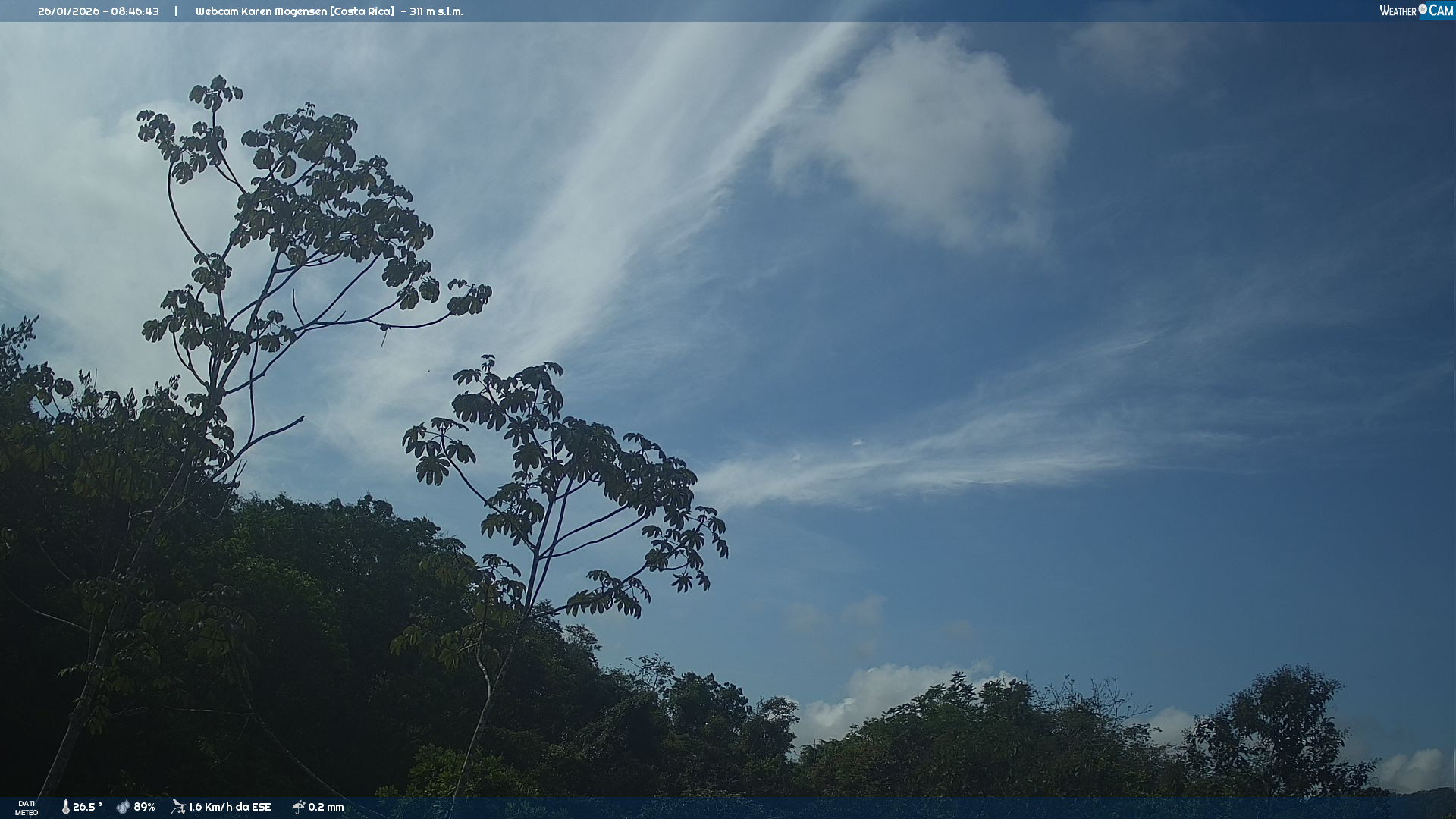The height and width of the screenshot is (819, 1456).
Task: Click the DATI METEO label
Action: pyautogui.click(x=27, y=808)
